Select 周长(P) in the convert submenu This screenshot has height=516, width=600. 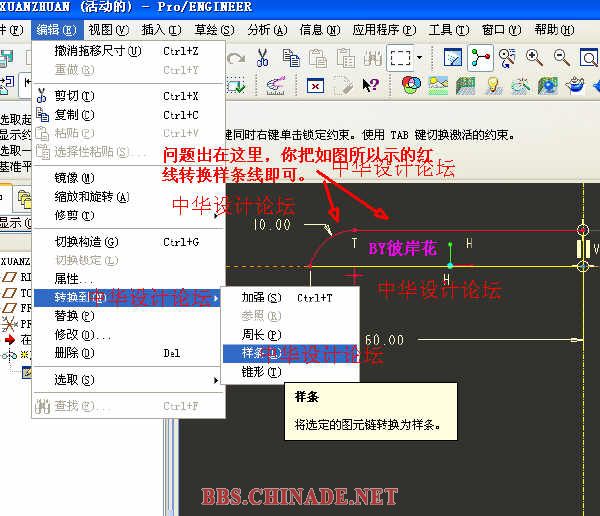click(x=291, y=335)
